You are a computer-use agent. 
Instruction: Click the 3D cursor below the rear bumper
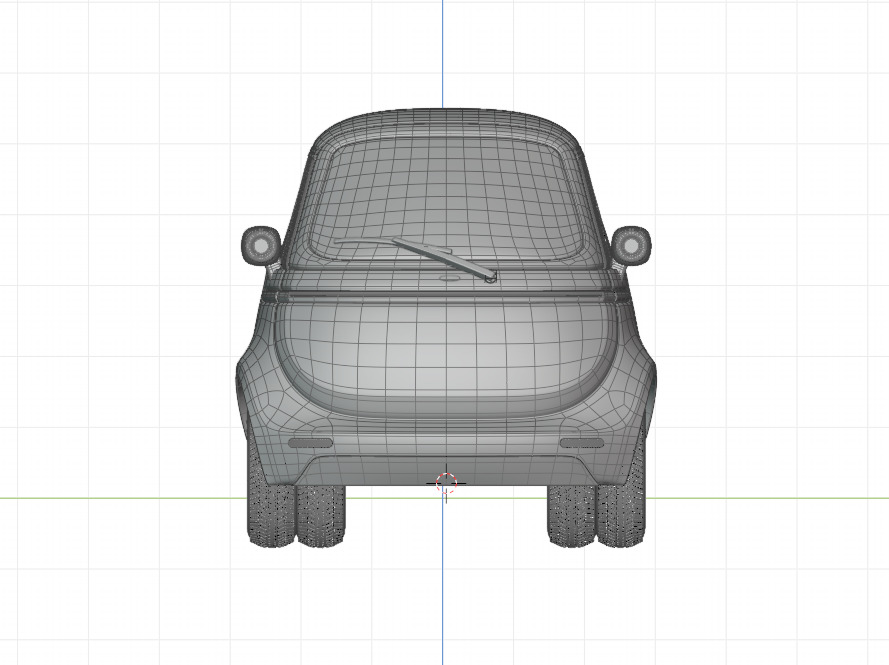pyautogui.click(x=446, y=483)
